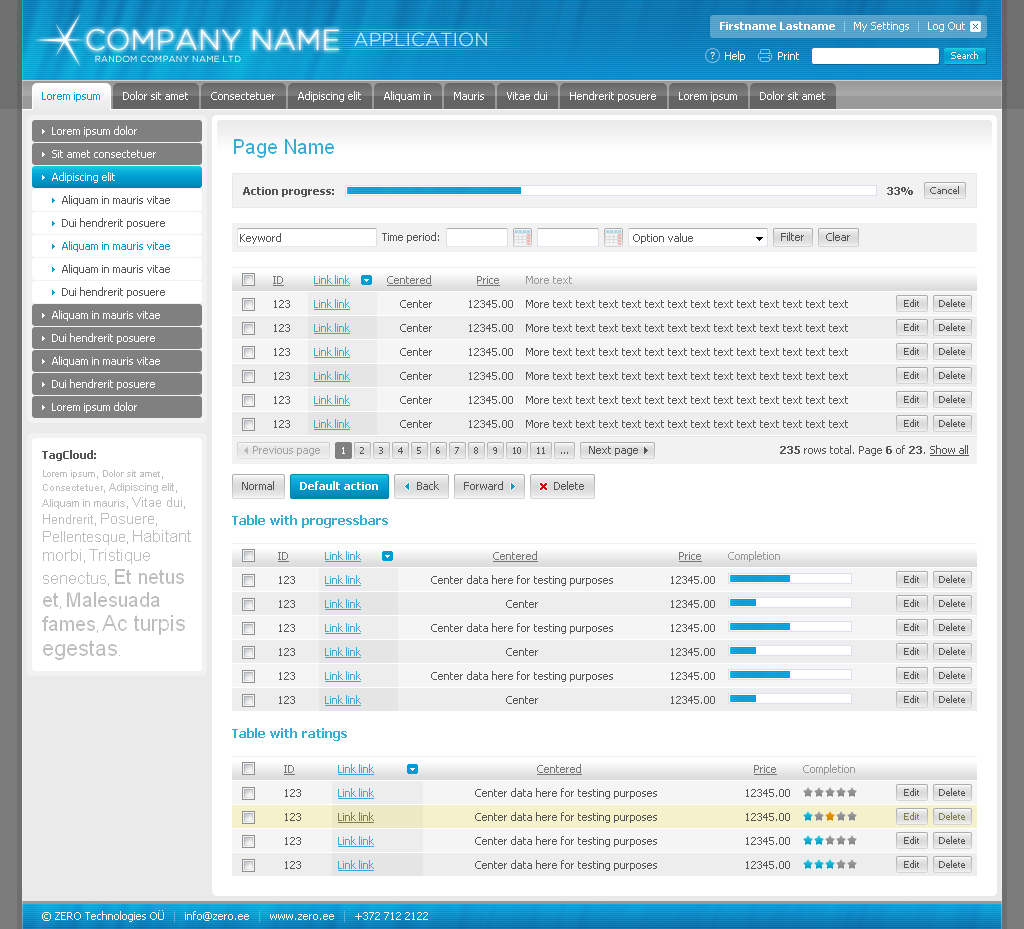Jump to page 2 in the pagination
This screenshot has height=929, width=1024.
coord(362,450)
